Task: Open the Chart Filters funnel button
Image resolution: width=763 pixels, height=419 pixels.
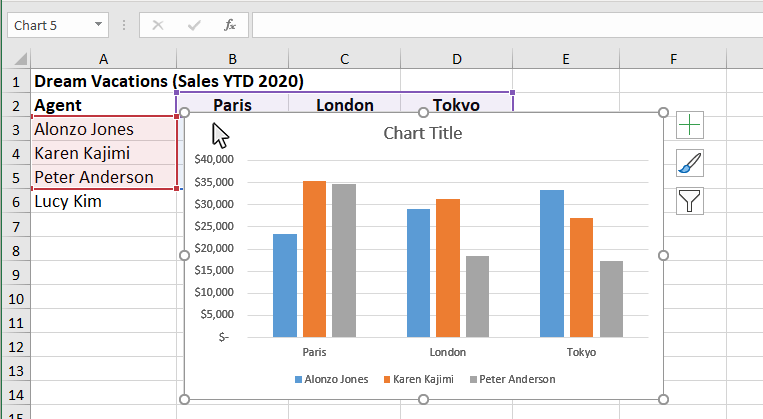Action: point(690,201)
